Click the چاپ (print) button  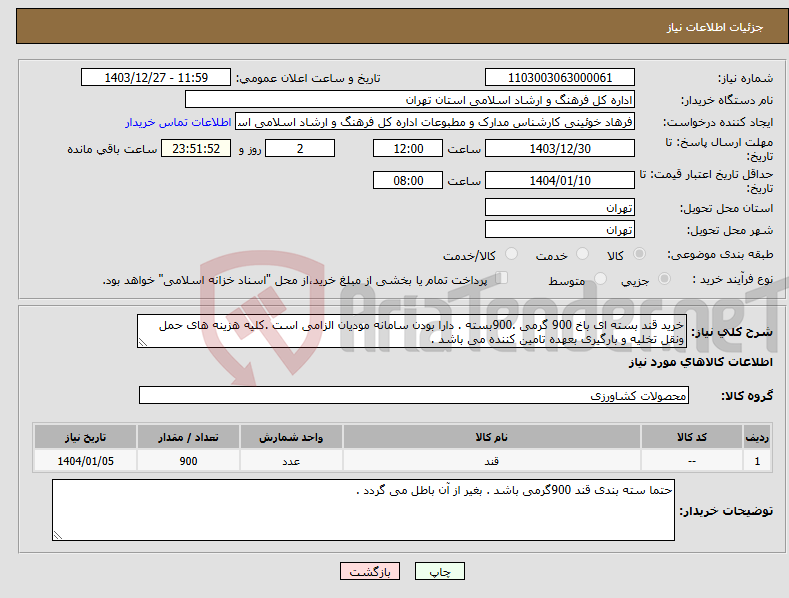click(x=439, y=571)
